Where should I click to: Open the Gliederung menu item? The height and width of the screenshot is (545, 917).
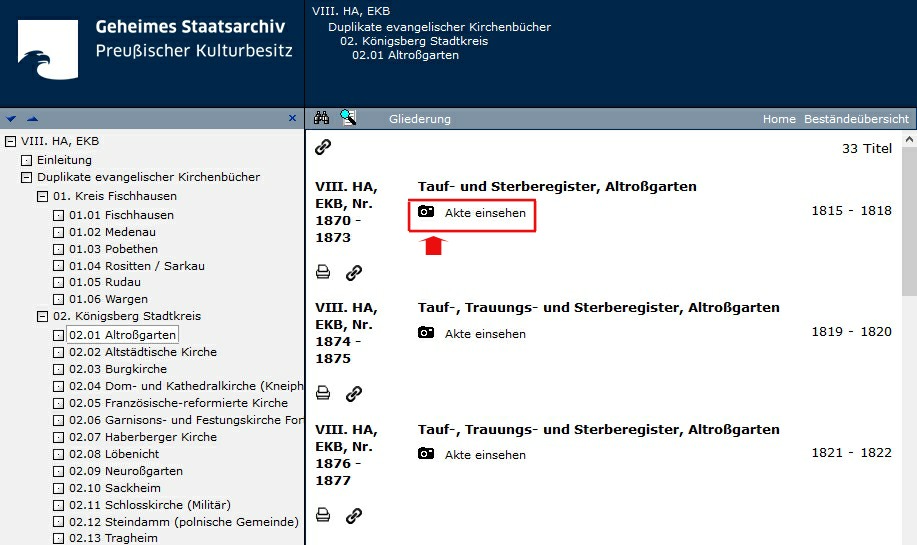(419, 119)
